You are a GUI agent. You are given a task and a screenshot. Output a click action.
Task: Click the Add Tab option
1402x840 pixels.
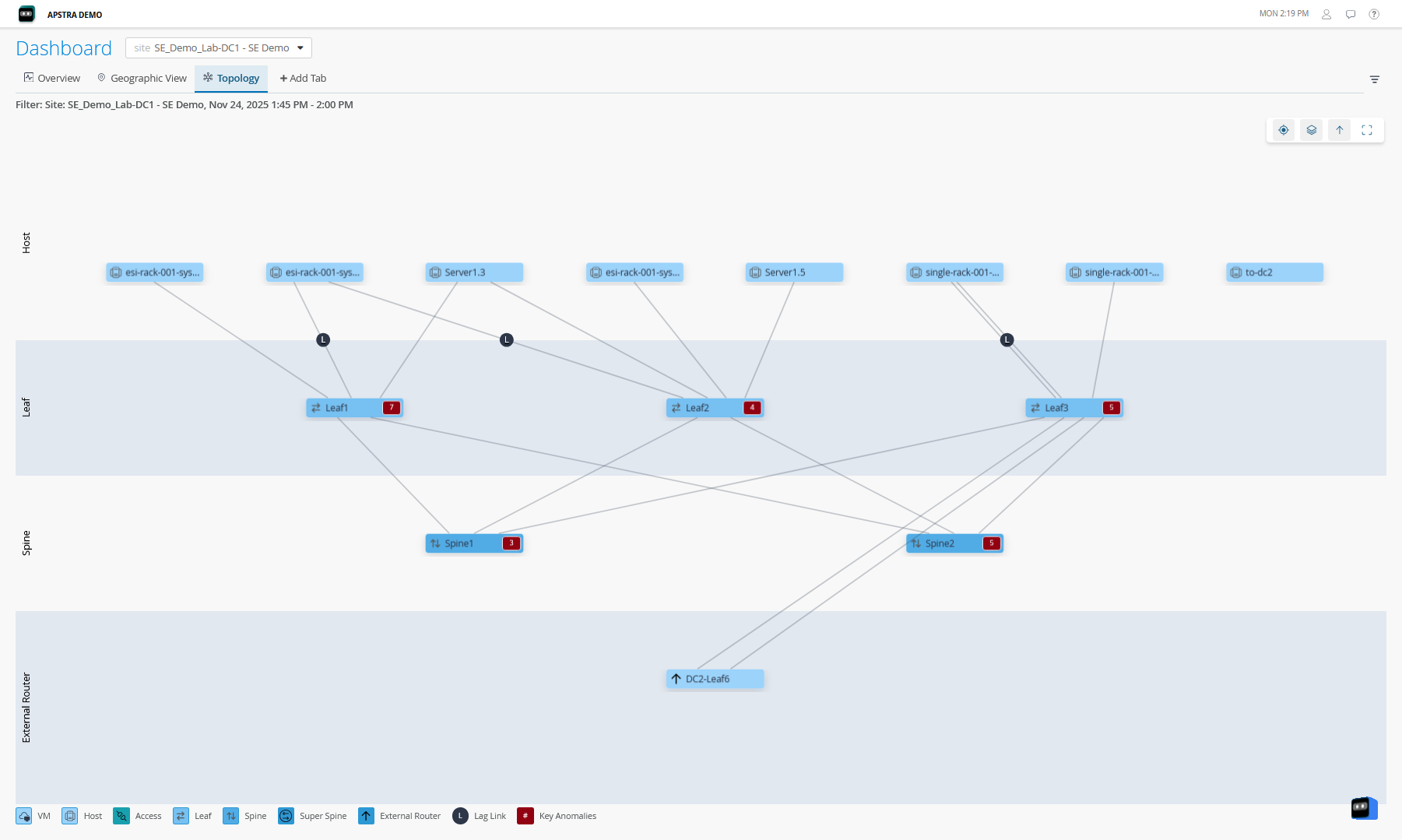303,78
